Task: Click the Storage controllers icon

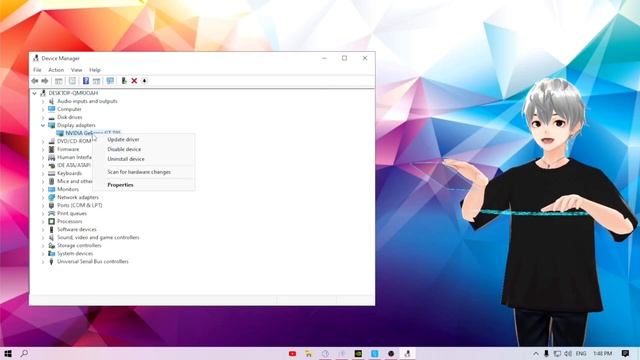Action: [x=51, y=246]
